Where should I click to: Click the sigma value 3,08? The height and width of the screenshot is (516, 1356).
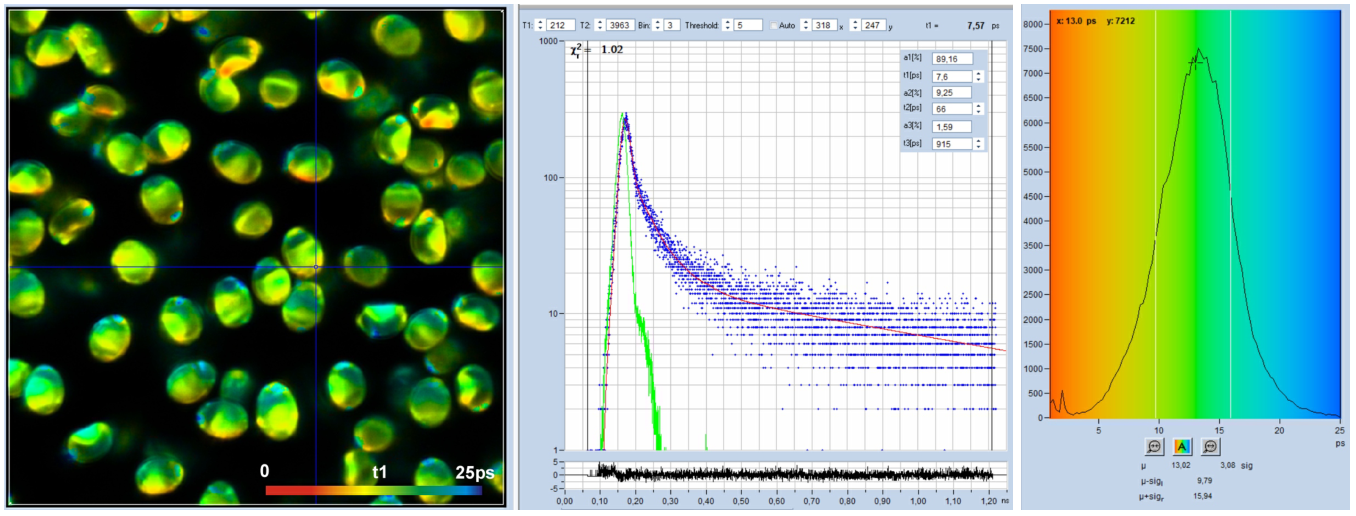1228,465
